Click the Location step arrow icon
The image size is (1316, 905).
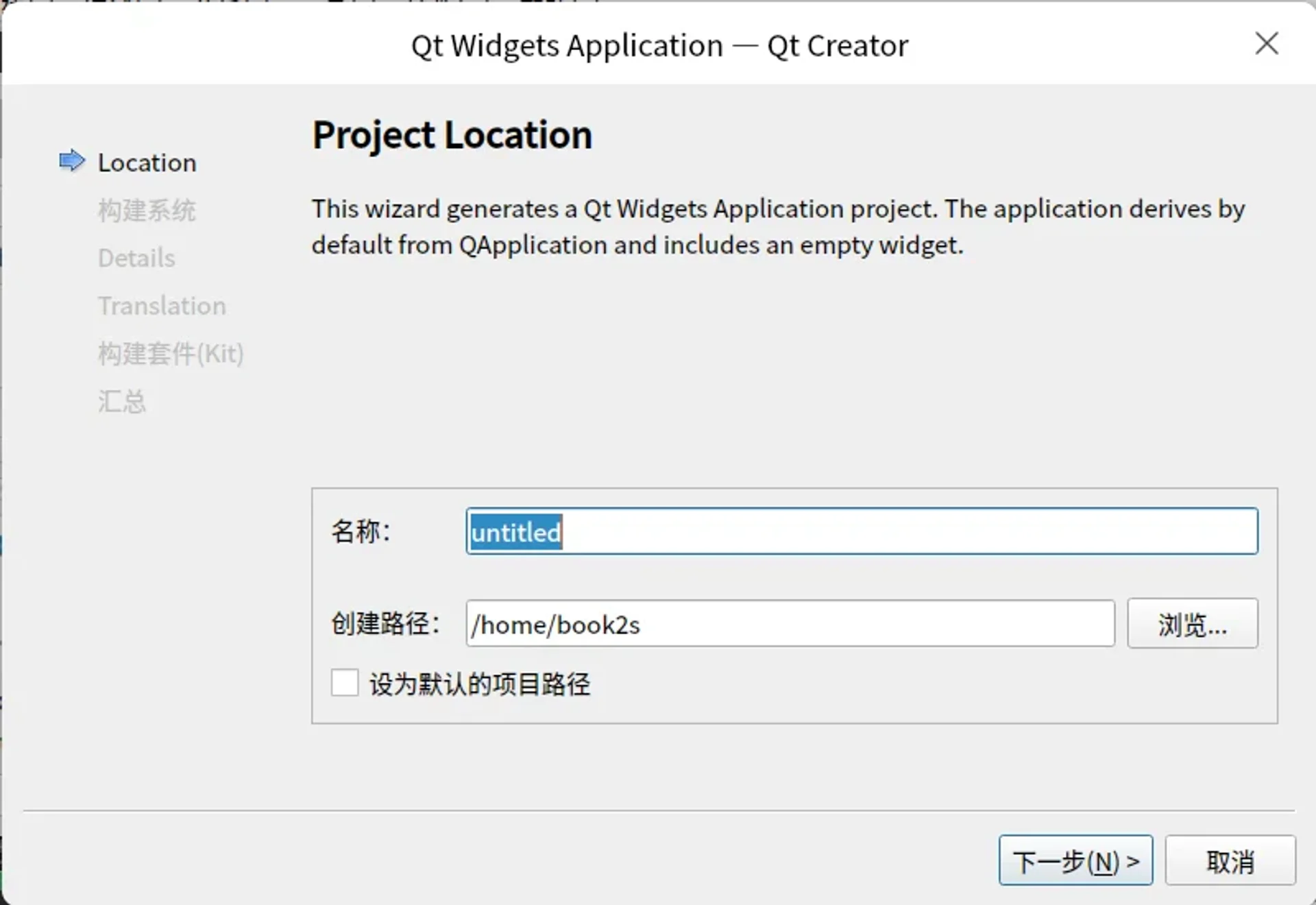coord(72,162)
